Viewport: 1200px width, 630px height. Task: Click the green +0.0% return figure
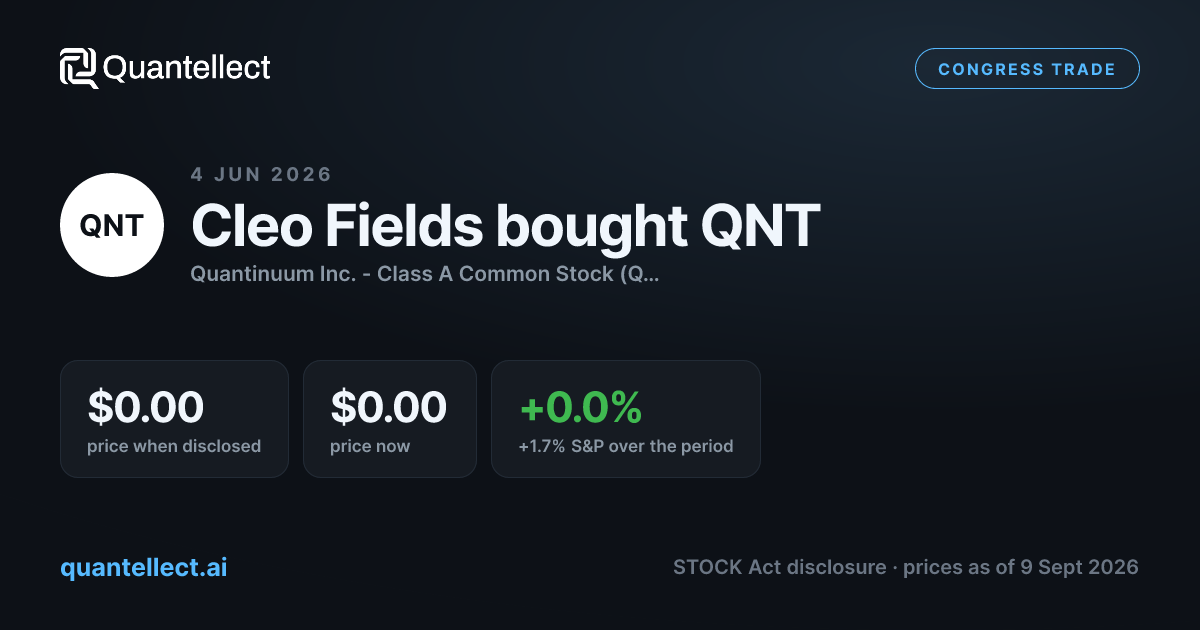(x=580, y=407)
